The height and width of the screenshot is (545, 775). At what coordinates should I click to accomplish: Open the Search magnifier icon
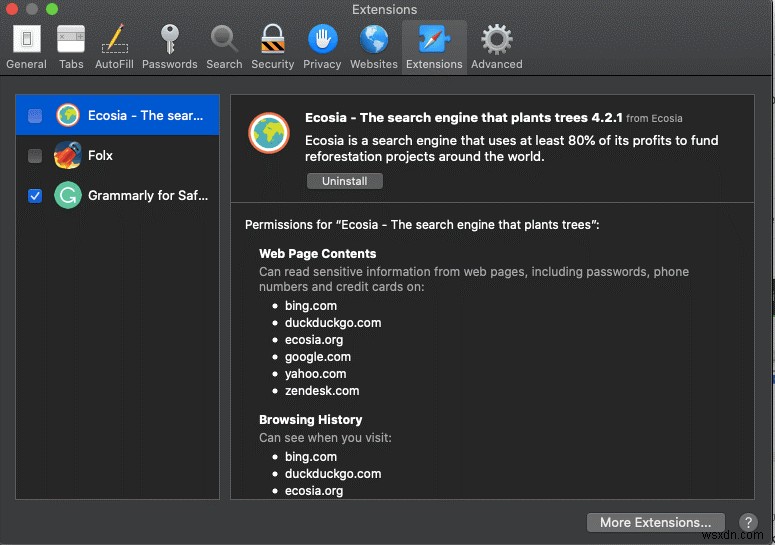coord(224,39)
